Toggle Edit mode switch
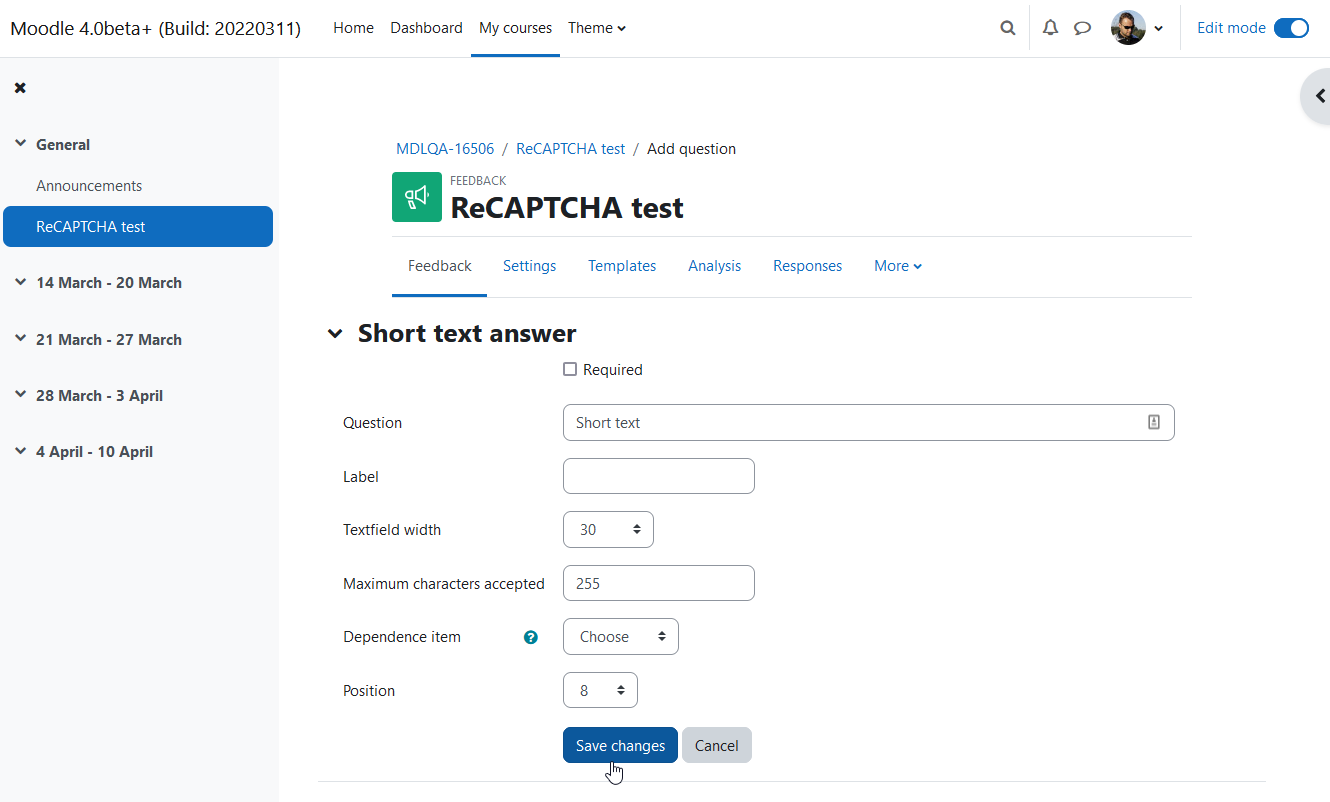The width and height of the screenshot is (1330, 802). click(x=1291, y=28)
